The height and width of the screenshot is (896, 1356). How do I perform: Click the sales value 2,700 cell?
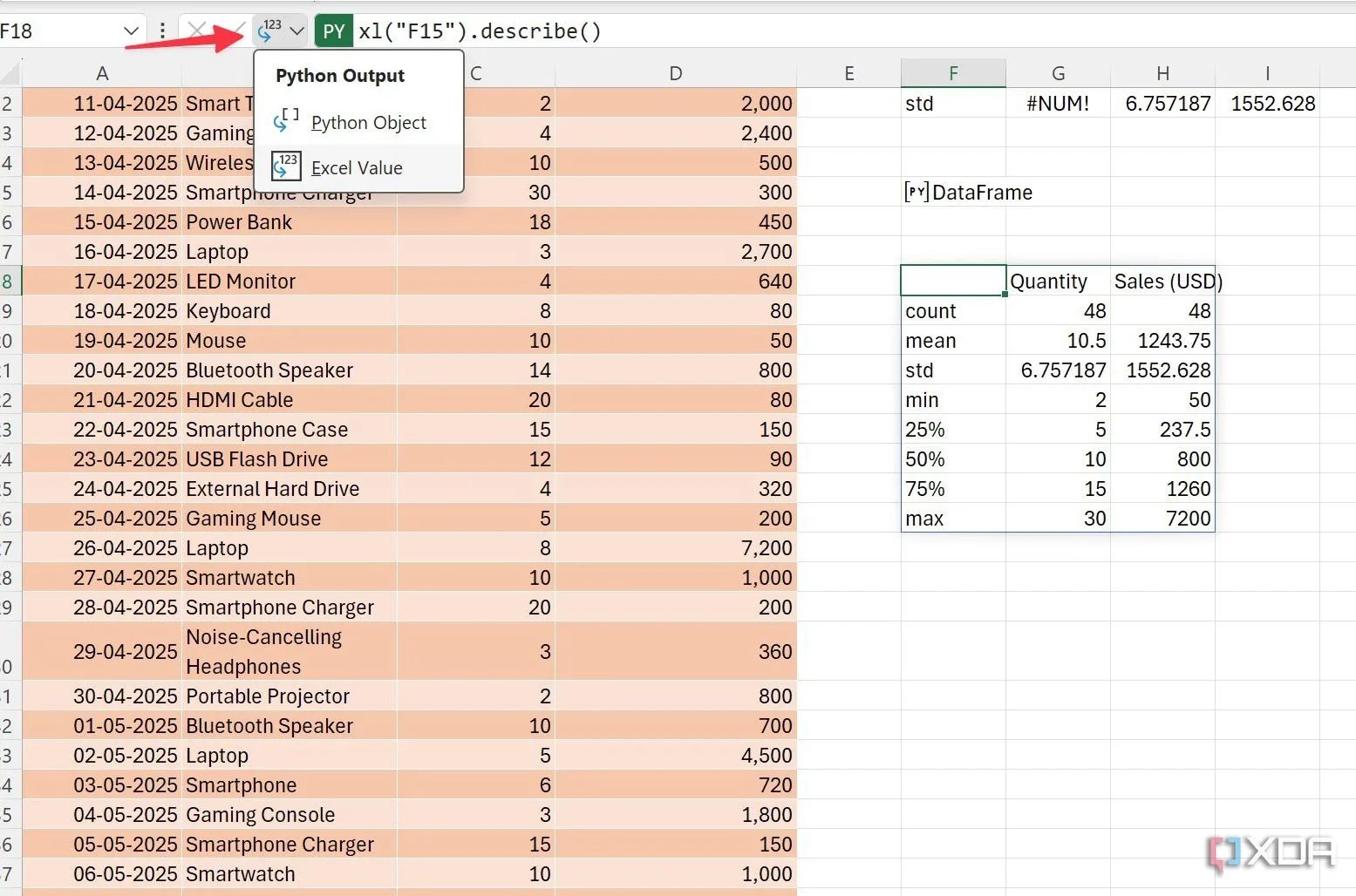[x=676, y=251]
